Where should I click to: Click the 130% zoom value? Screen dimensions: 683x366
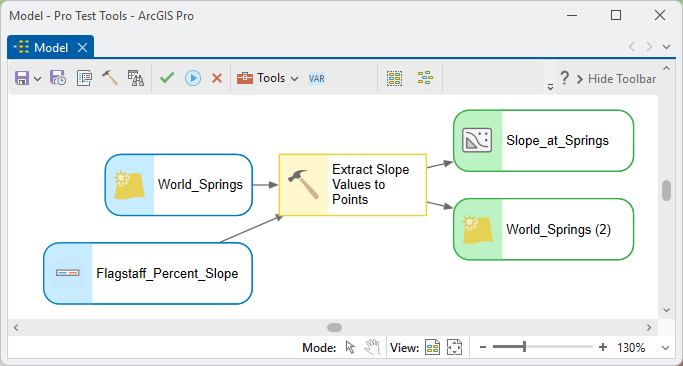click(x=631, y=348)
